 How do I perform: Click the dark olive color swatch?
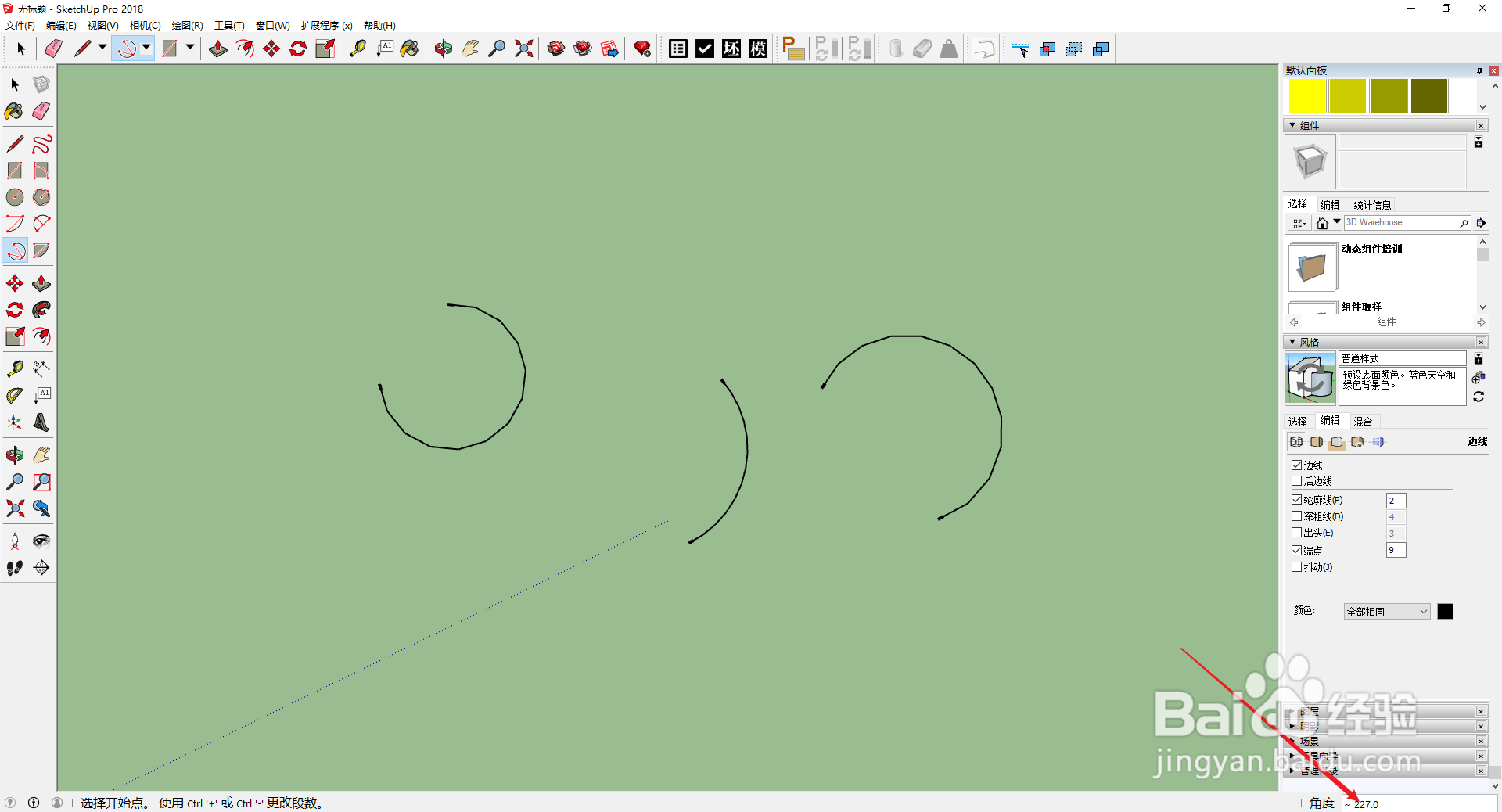point(1429,96)
